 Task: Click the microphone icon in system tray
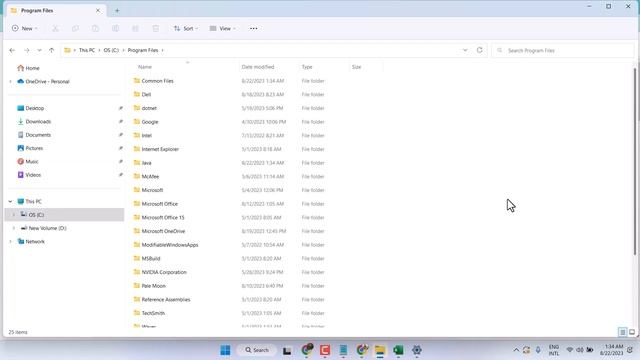tap(538, 350)
